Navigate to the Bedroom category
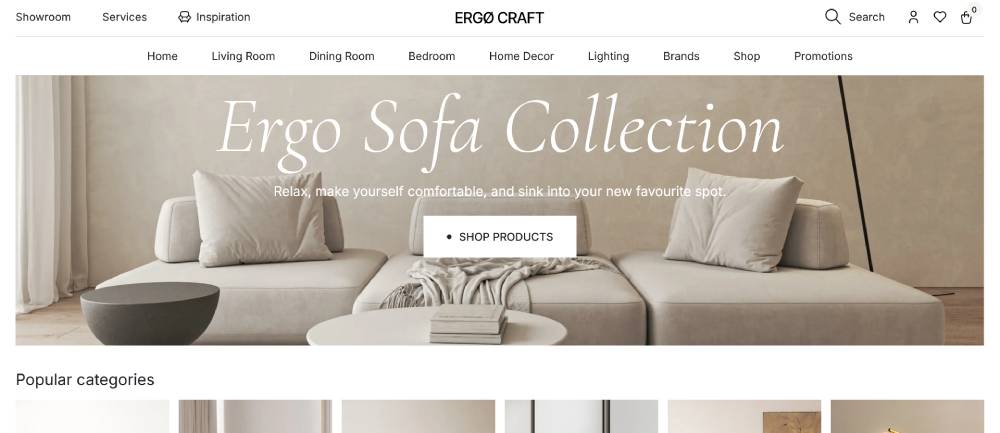The width and height of the screenshot is (1000, 433). point(432,56)
